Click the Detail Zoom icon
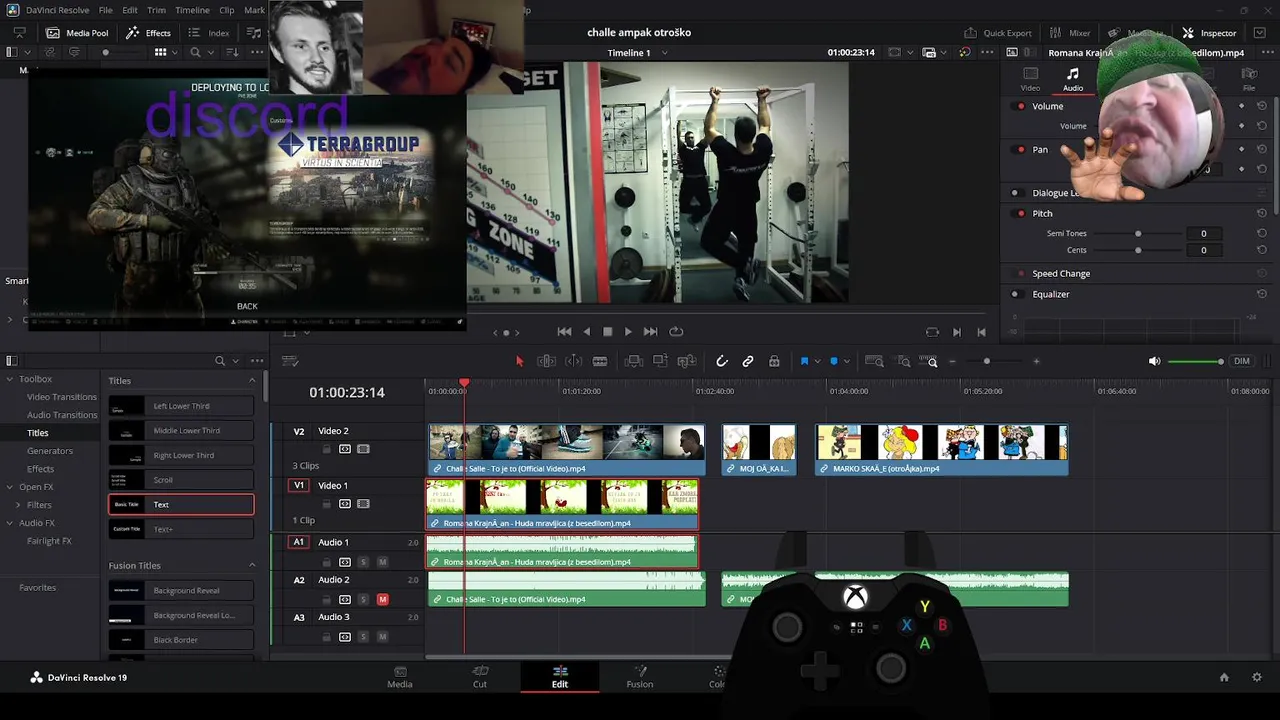 tap(901, 361)
